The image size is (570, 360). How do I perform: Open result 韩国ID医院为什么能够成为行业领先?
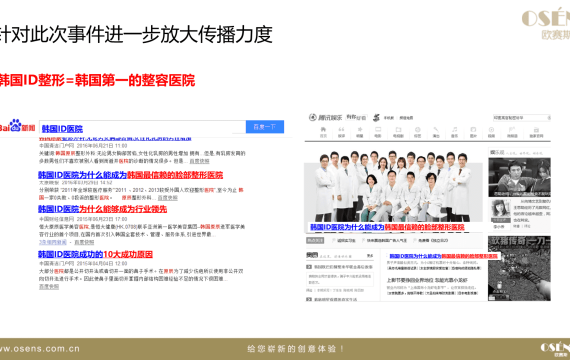click(103, 209)
